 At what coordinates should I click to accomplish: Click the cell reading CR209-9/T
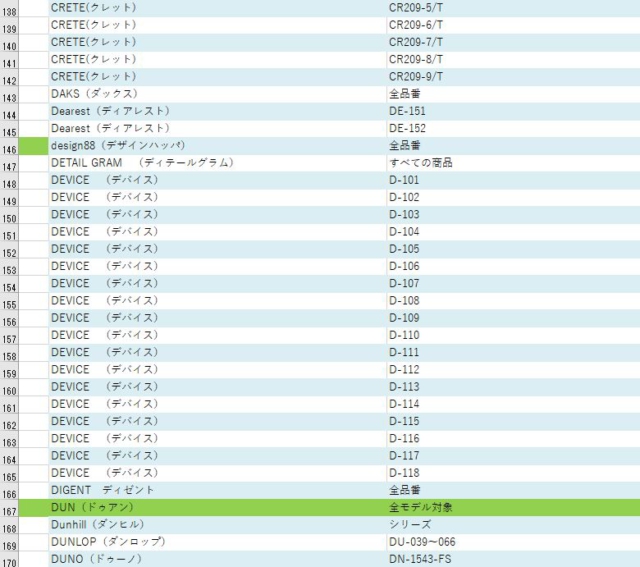pyautogui.click(x=513, y=77)
